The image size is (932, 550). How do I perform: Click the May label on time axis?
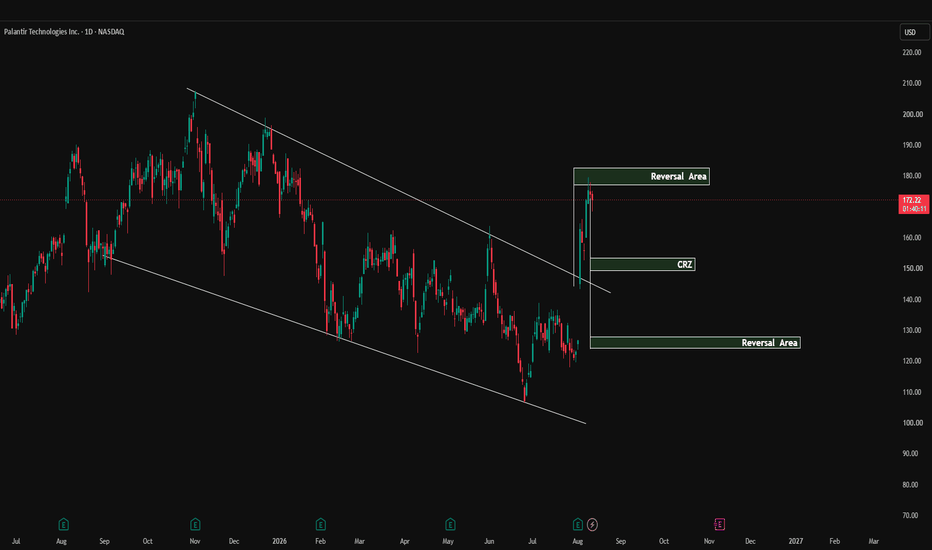[448, 541]
